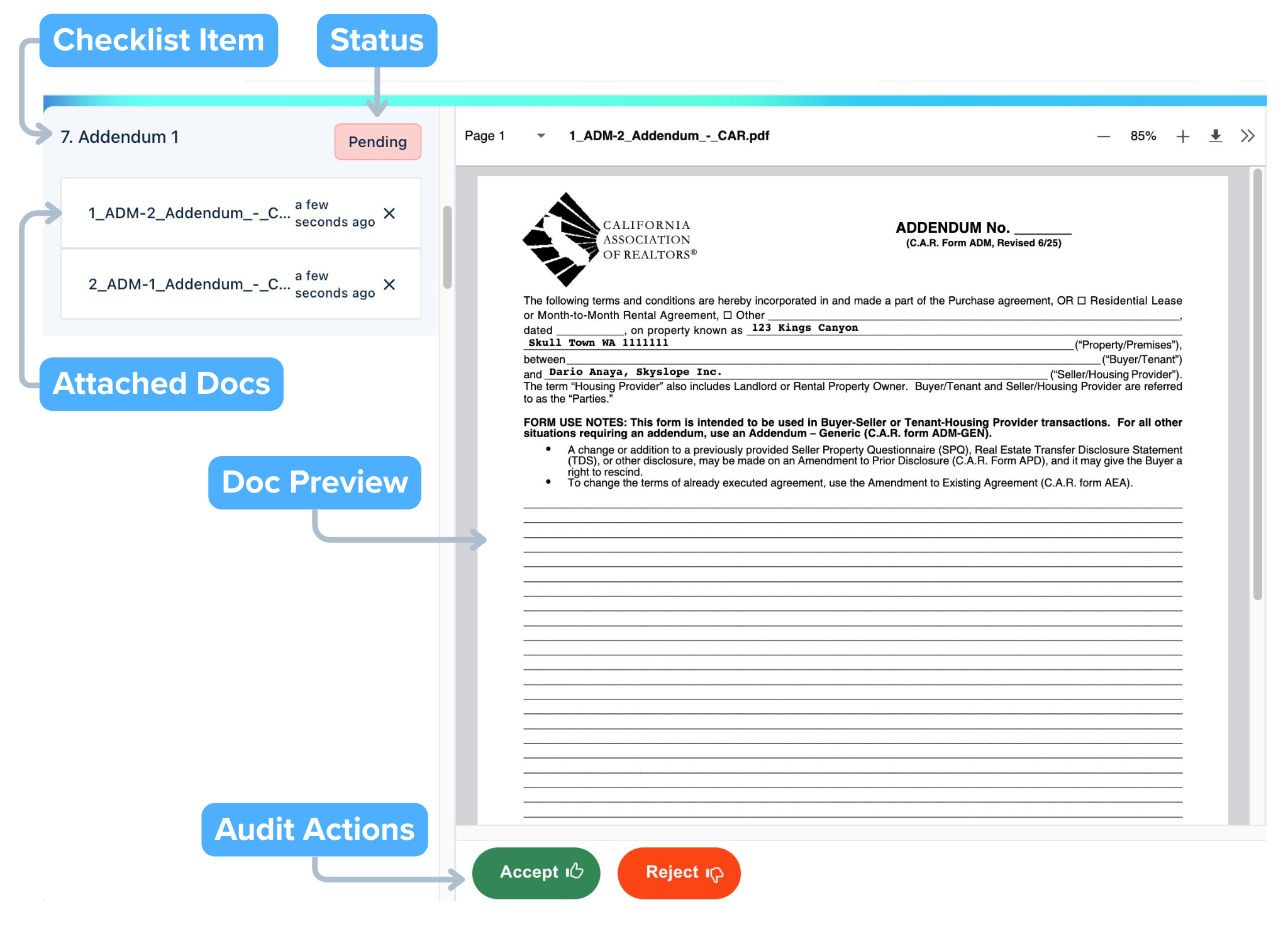This screenshot has height=931, width=1288.
Task: Zoom in the PDF with plus icon
Action: coord(1182,137)
